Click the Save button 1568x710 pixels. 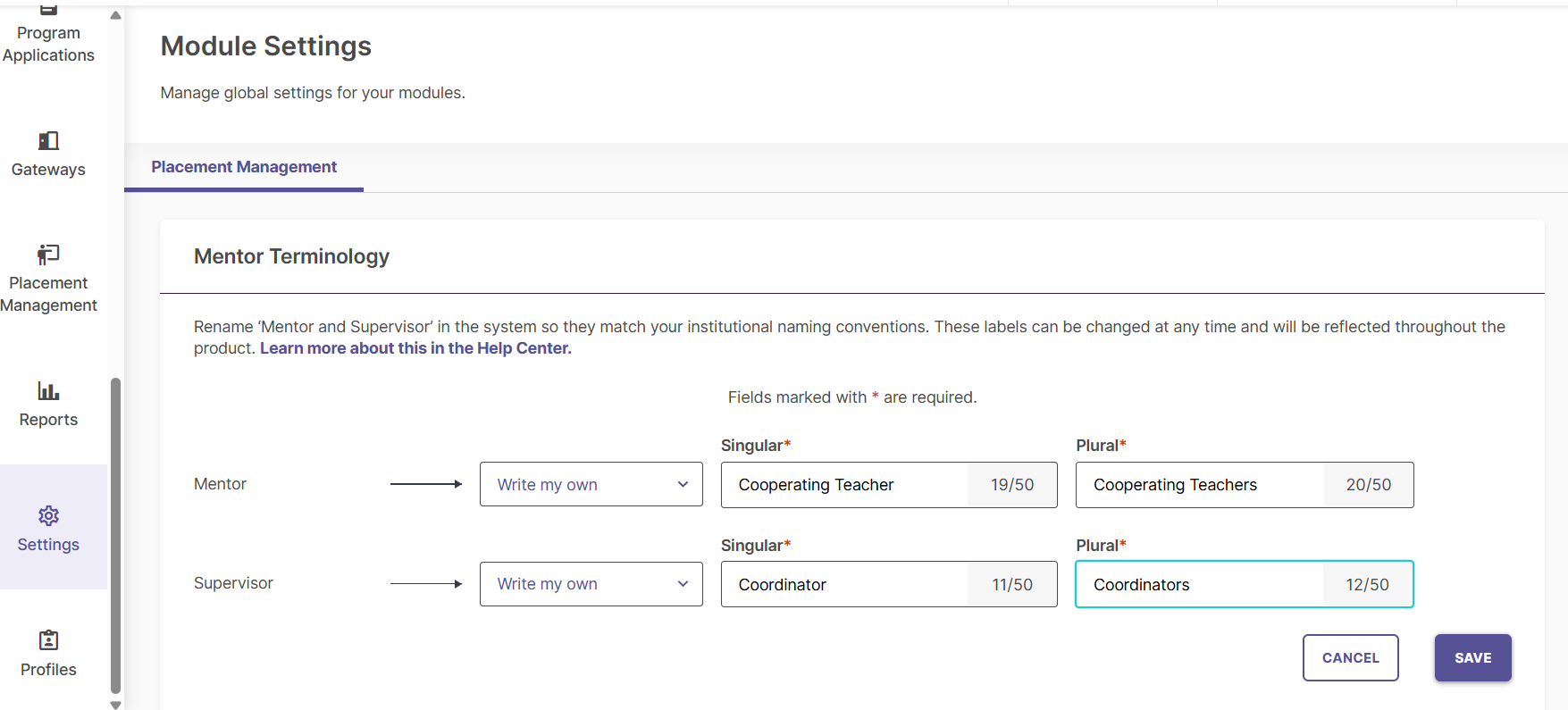pyautogui.click(x=1473, y=658)
